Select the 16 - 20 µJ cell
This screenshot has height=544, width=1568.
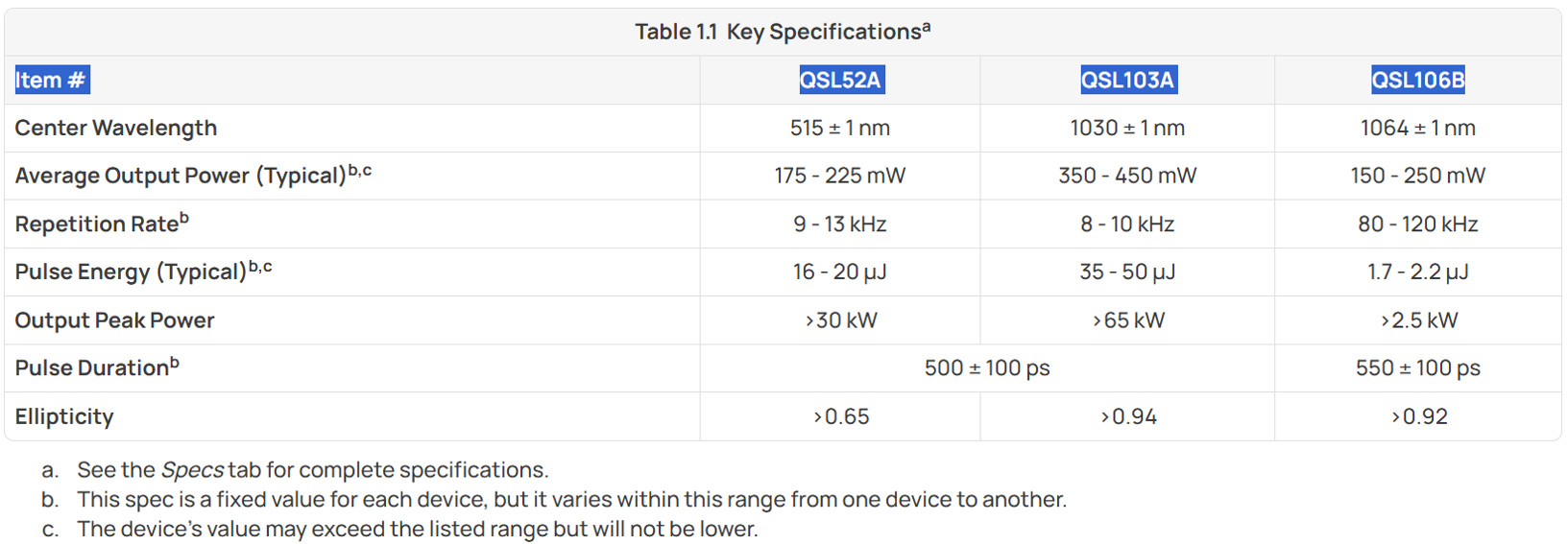tap(840, 272)
